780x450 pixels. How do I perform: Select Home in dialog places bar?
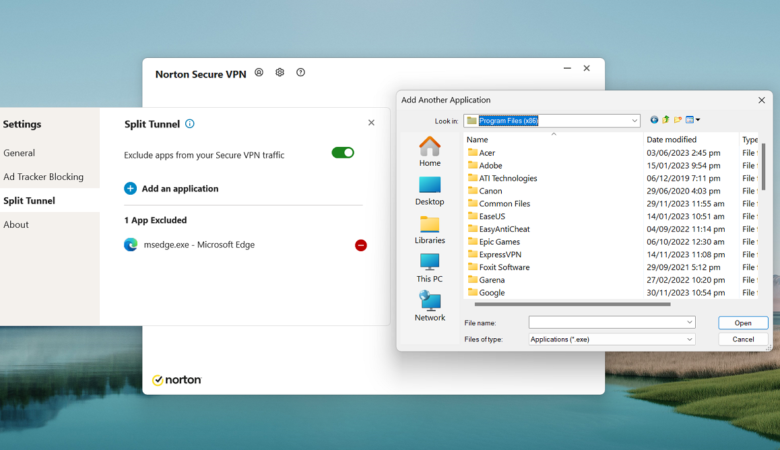(429, 152)
